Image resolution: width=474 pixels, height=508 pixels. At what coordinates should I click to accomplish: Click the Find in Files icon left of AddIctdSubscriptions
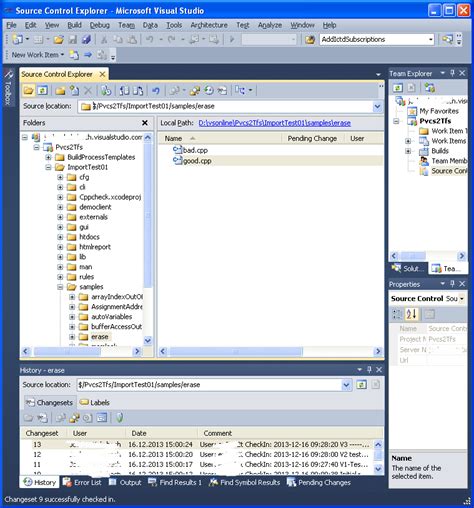point(310,40)
